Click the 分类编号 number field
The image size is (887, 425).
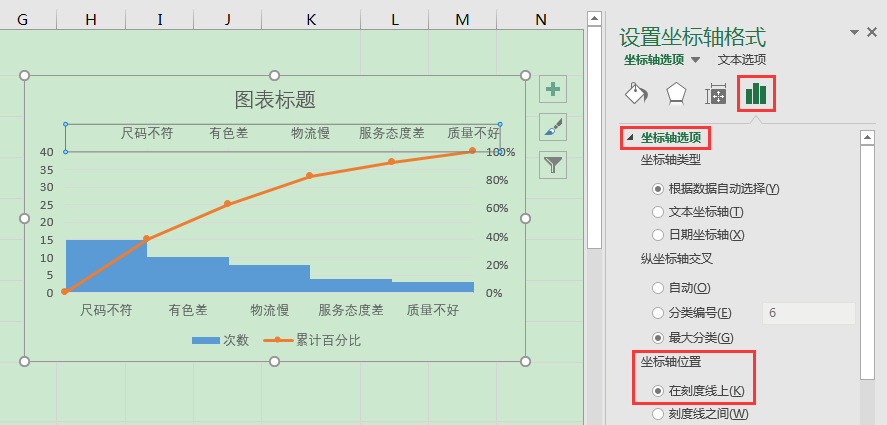[x=809, y=313]
